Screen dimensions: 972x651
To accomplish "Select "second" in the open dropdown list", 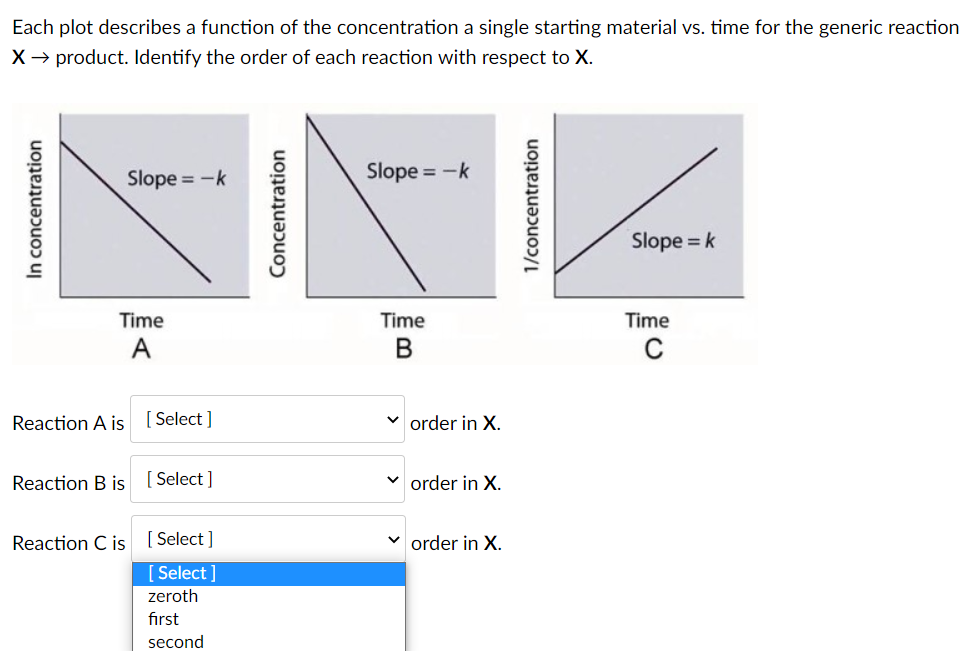I will tap(174, 641).
